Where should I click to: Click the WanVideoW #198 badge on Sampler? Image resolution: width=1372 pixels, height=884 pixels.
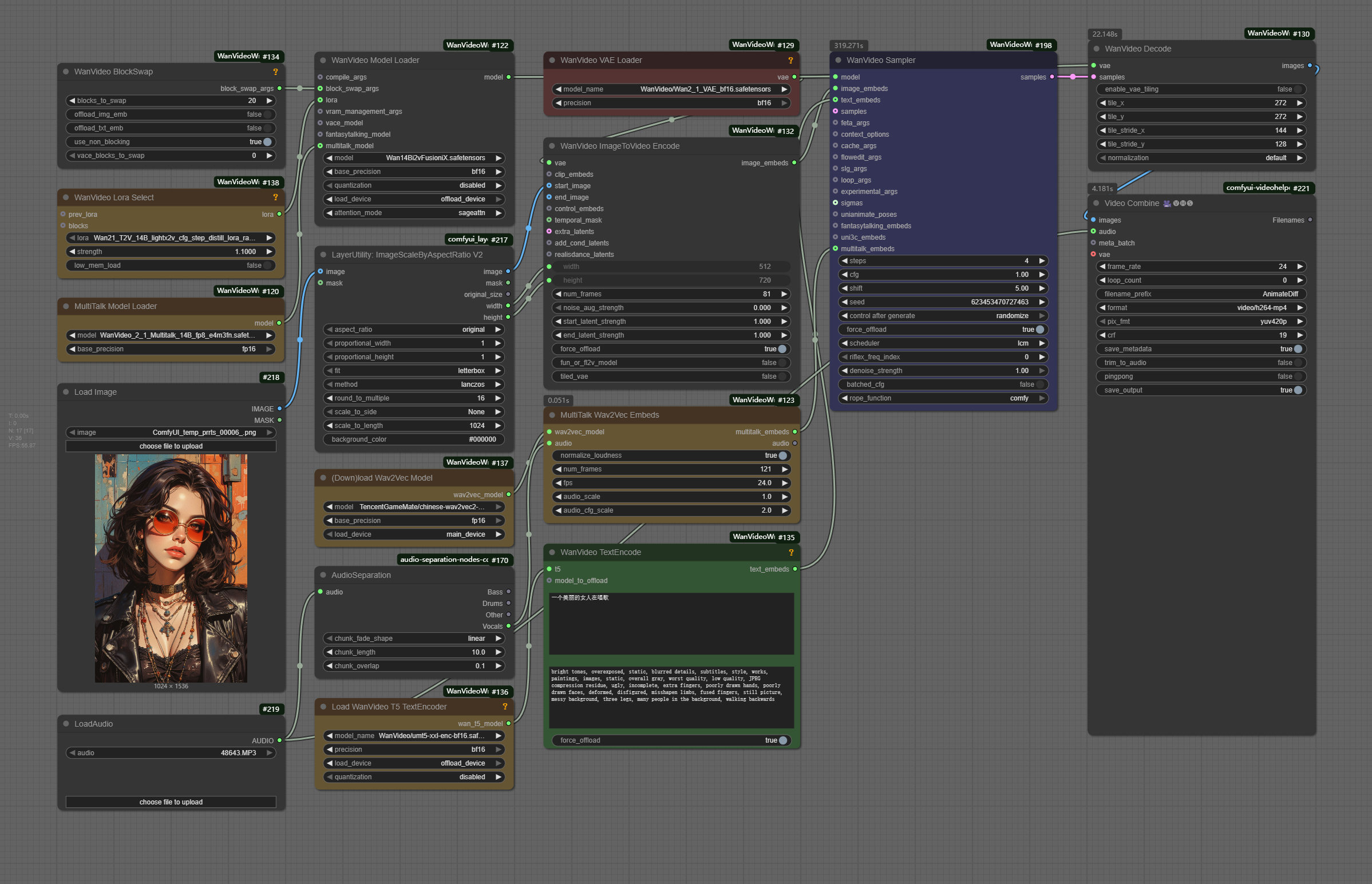(1021, 45)
